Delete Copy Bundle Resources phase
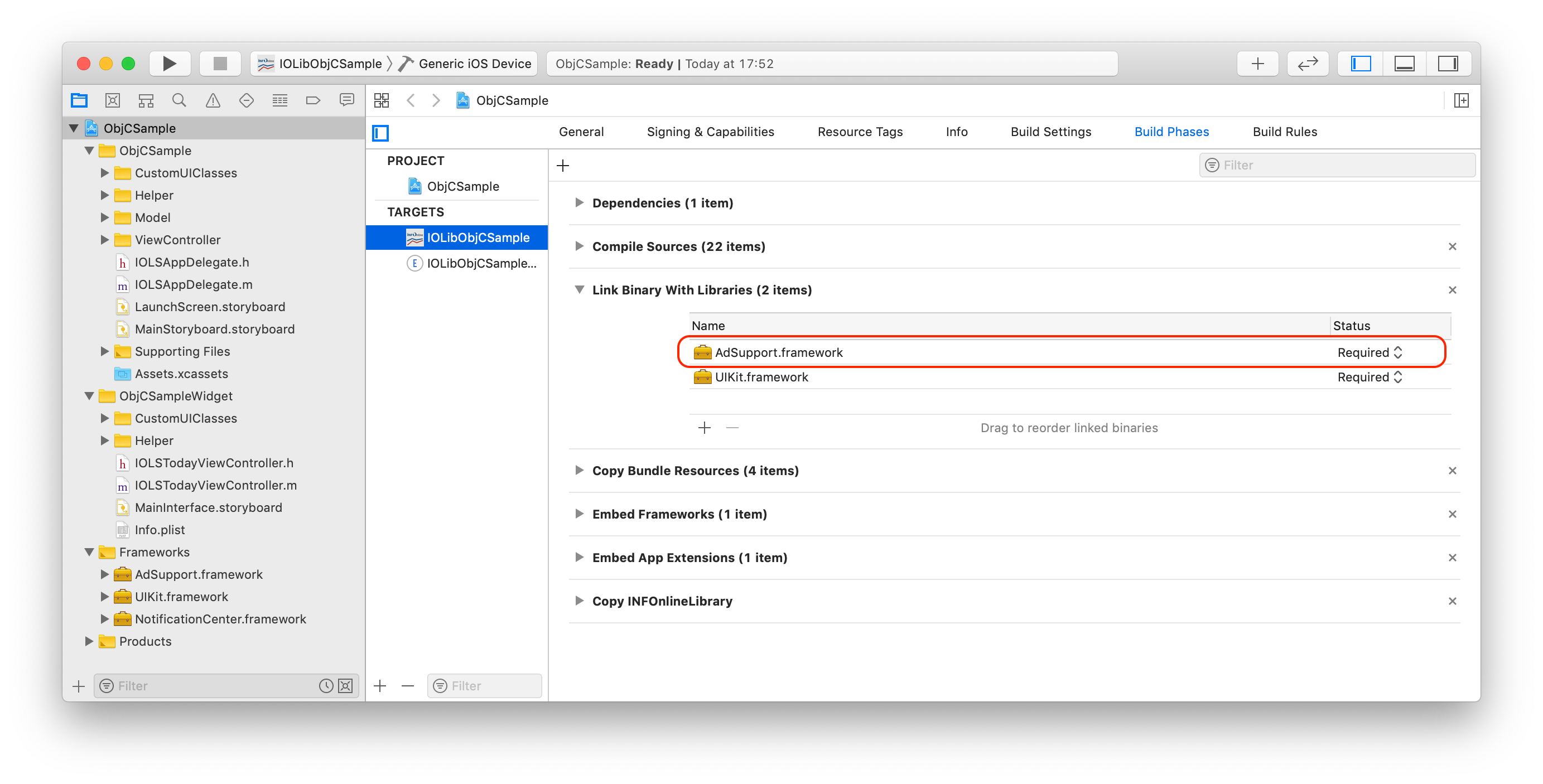The image size is (1543, 784). (1452, 471)
